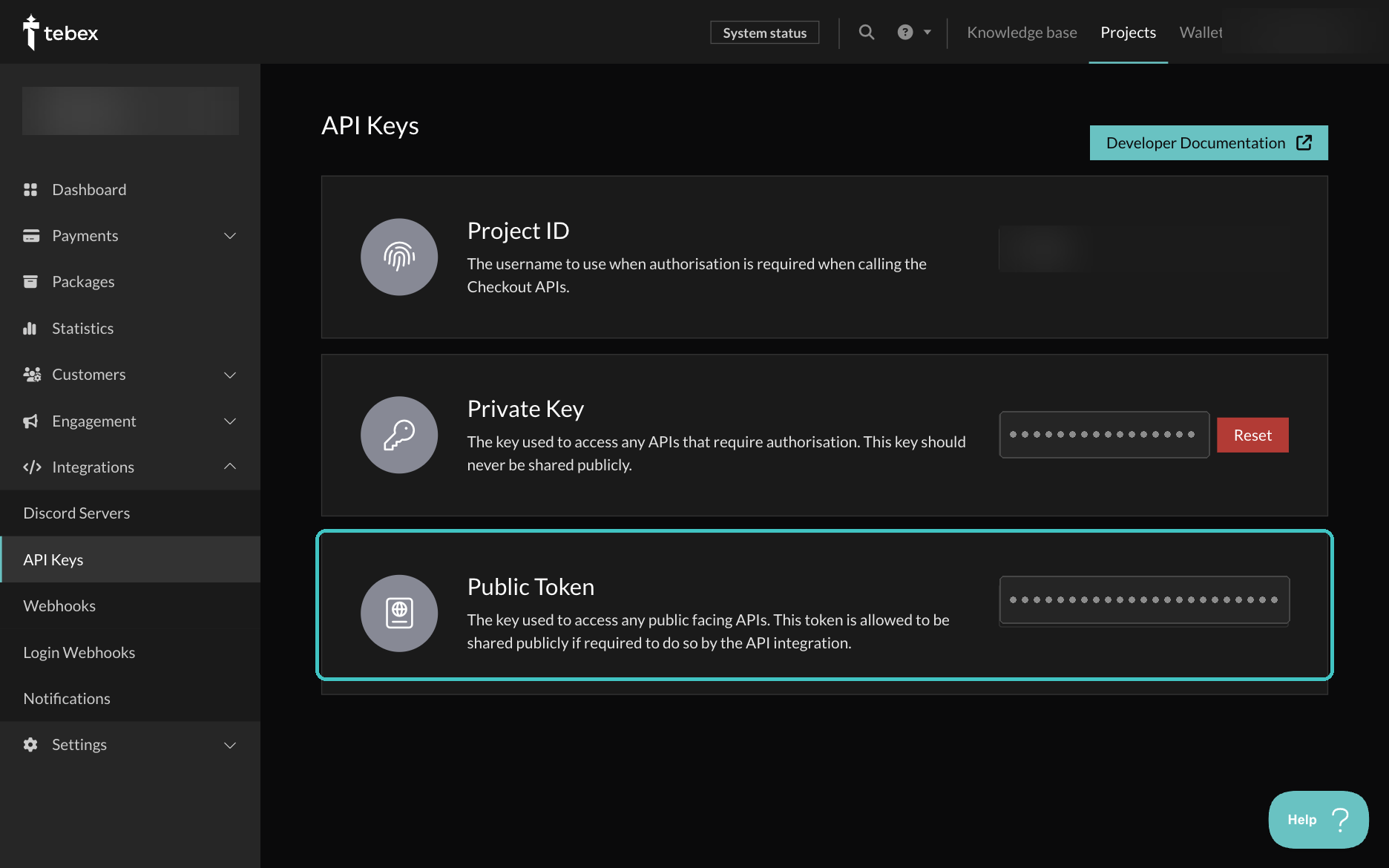Click the Tebex logo

click(x=60, y=33)
